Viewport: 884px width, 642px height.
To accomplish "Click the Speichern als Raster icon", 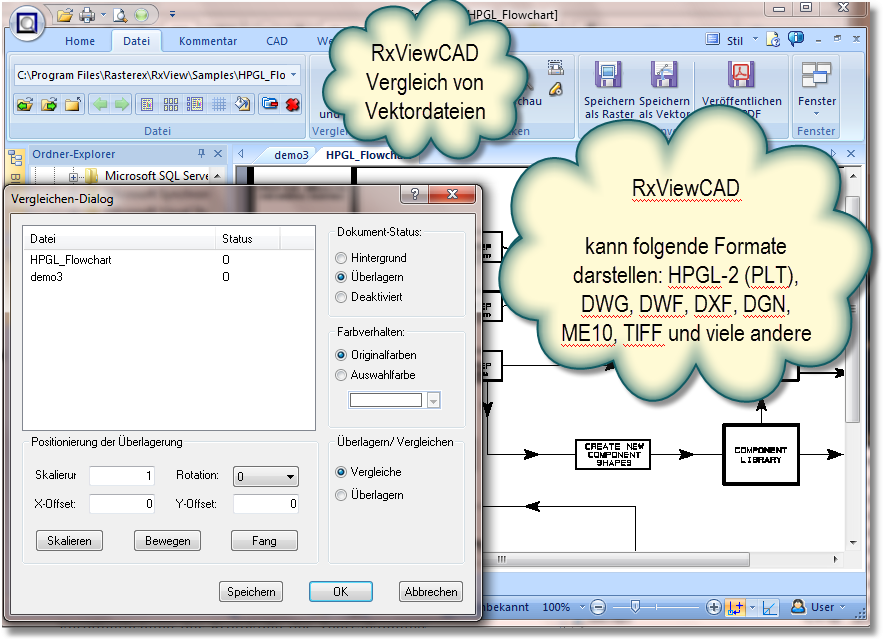I will 608,74.
